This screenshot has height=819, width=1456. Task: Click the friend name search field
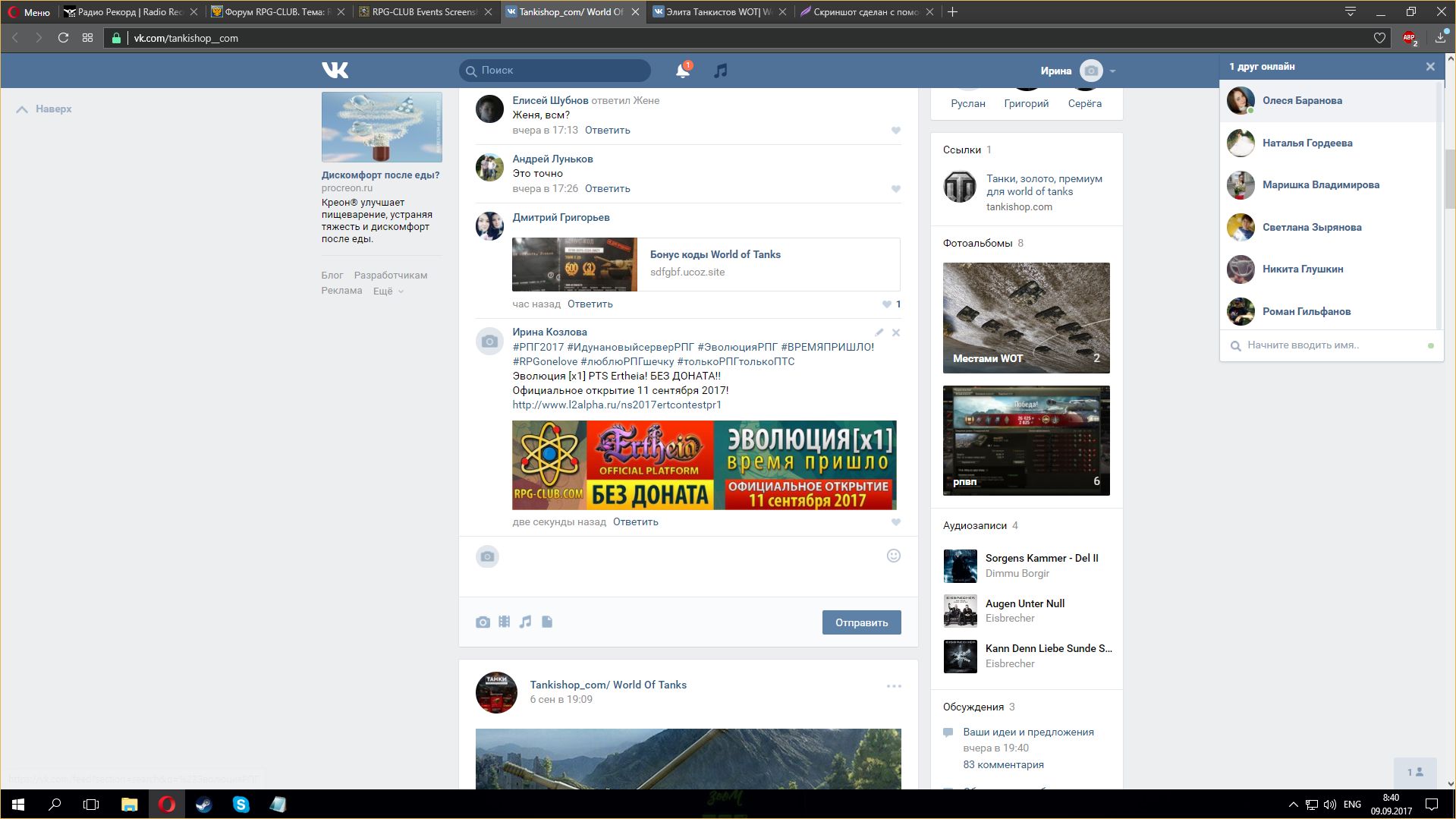(x=1332, y=345)
